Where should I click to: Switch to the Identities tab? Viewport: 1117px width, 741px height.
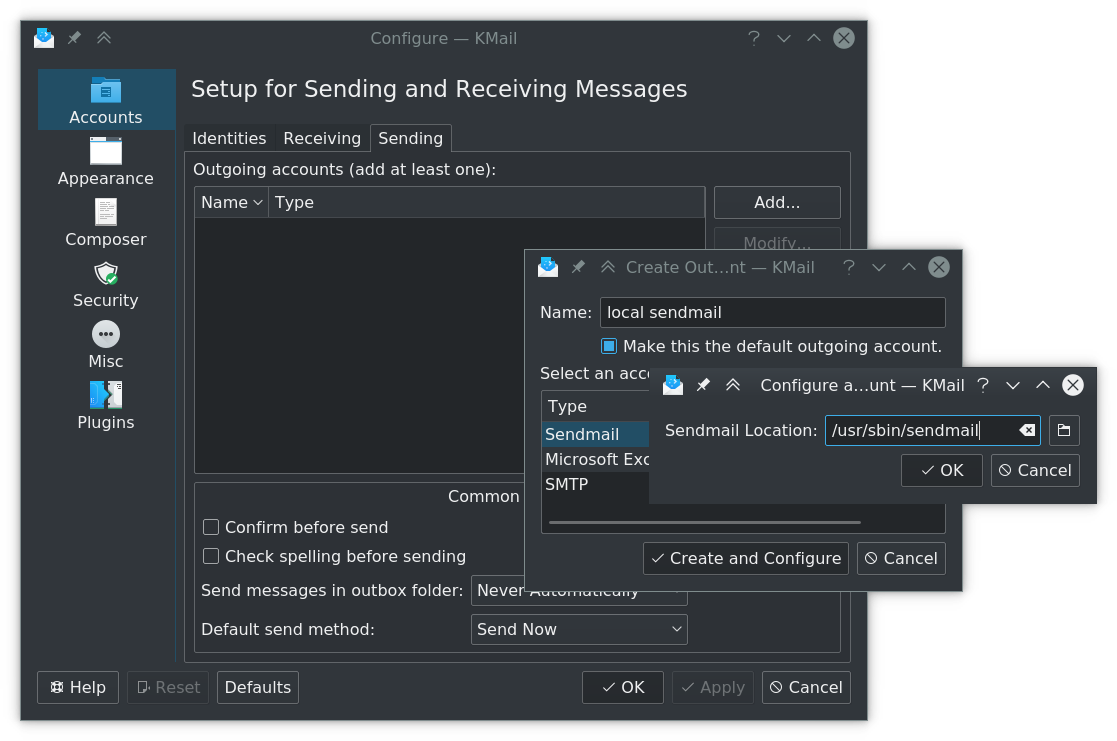[229, 138]
